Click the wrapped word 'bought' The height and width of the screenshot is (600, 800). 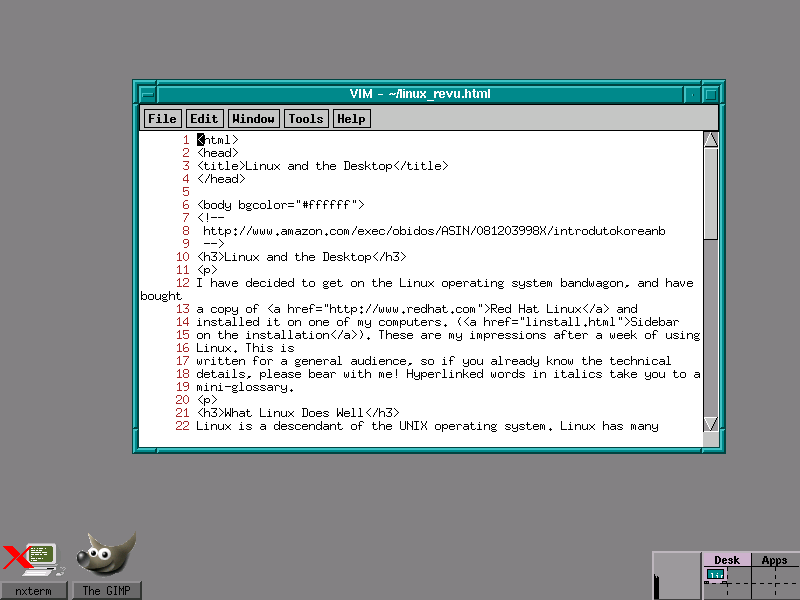click(x=161, y=296)
